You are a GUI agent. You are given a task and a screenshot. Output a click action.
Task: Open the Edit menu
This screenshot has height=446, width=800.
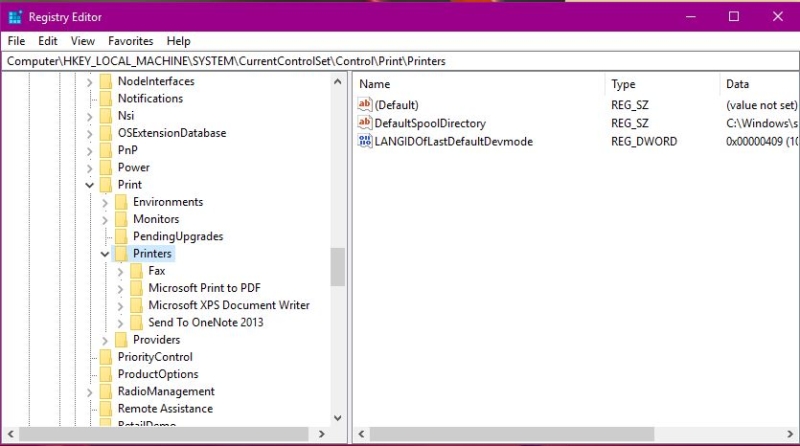point(47,41)
